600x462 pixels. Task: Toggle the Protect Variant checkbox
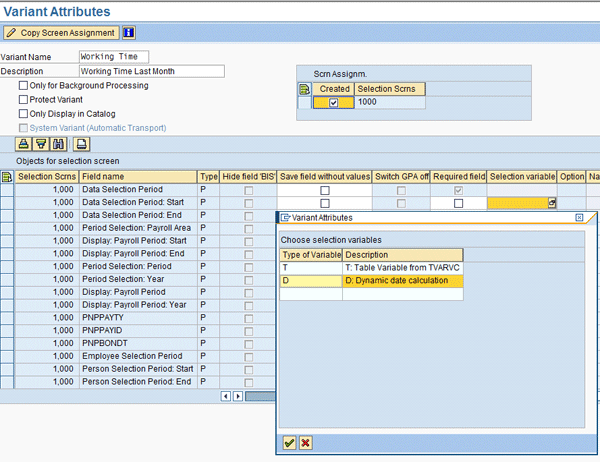point(23,100)
